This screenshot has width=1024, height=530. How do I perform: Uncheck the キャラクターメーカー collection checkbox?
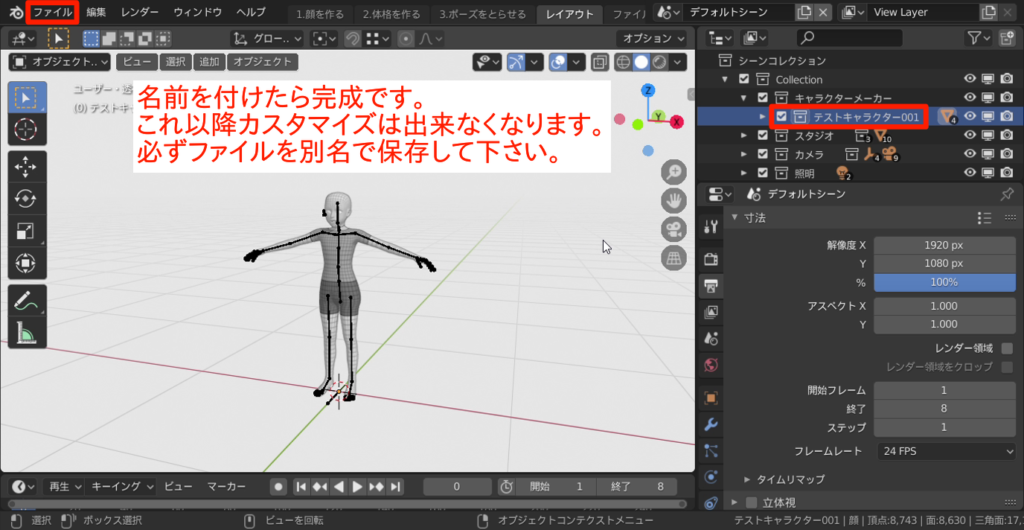pos(762,98)
